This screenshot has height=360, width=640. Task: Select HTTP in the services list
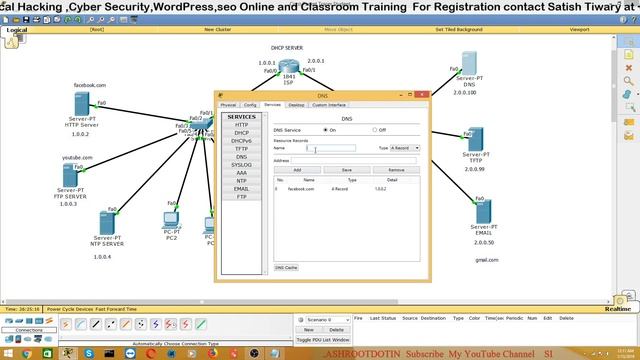point(242,125)
